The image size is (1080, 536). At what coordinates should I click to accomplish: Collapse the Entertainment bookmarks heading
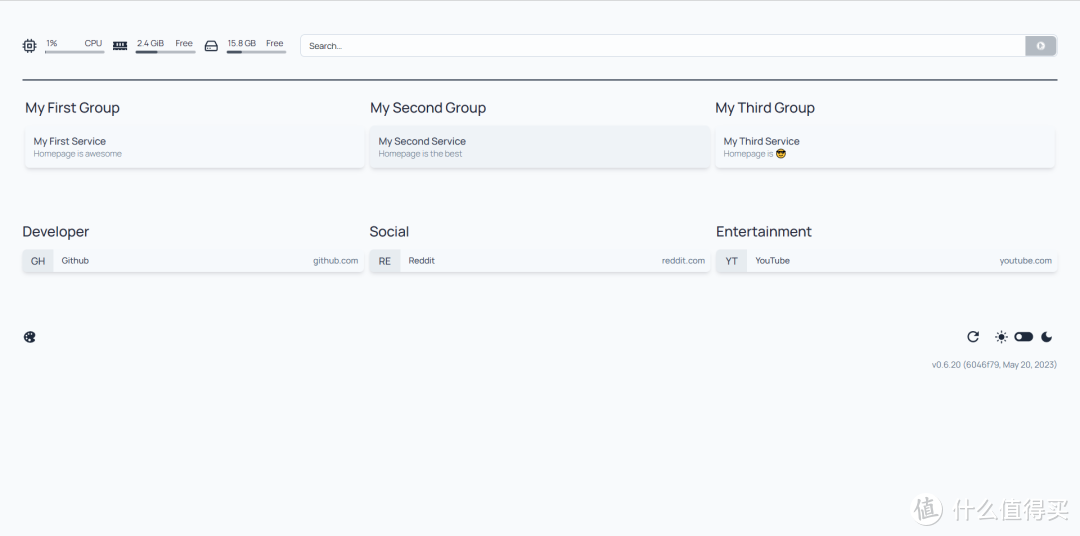coord(764,232)
